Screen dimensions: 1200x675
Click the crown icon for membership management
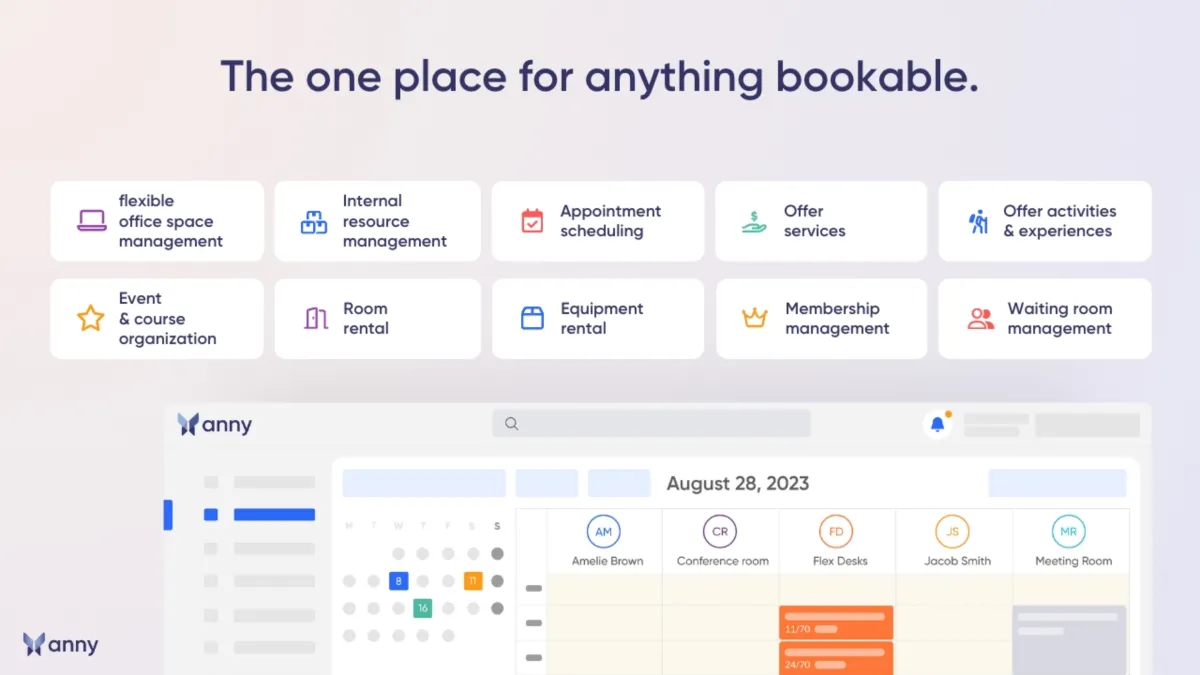pyautogui.click(x=754, y=318)
